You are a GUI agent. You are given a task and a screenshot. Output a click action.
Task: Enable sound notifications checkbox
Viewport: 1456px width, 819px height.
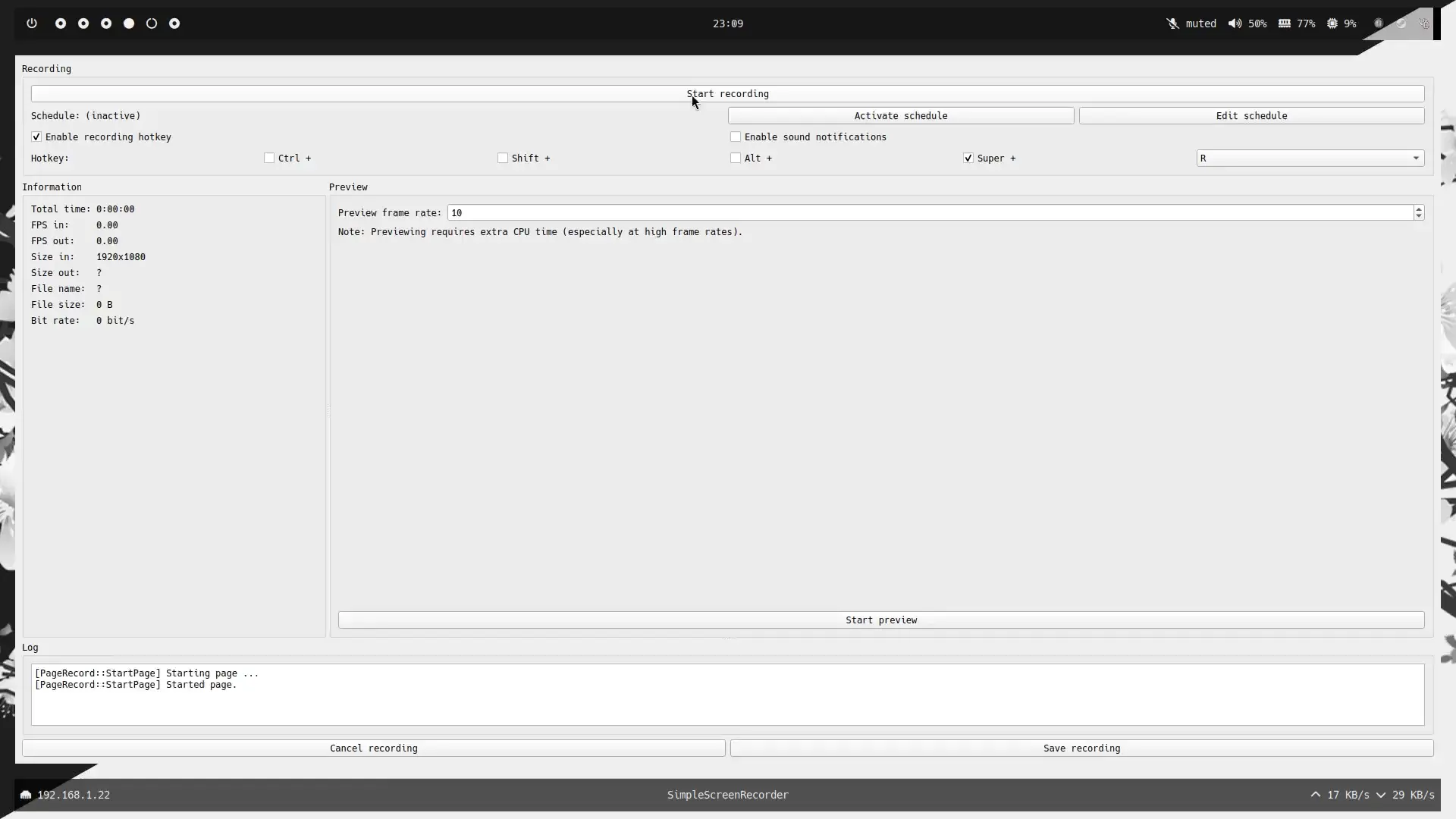tap(735, 137)
